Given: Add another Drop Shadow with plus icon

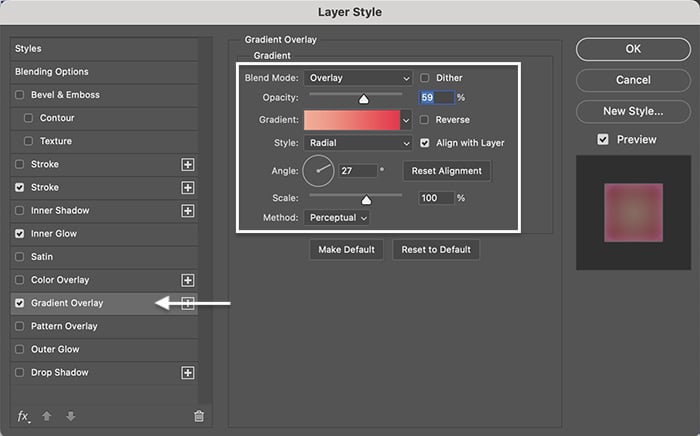Looking at the screenshot, I should pyautogui.click(x=188, y=373).
